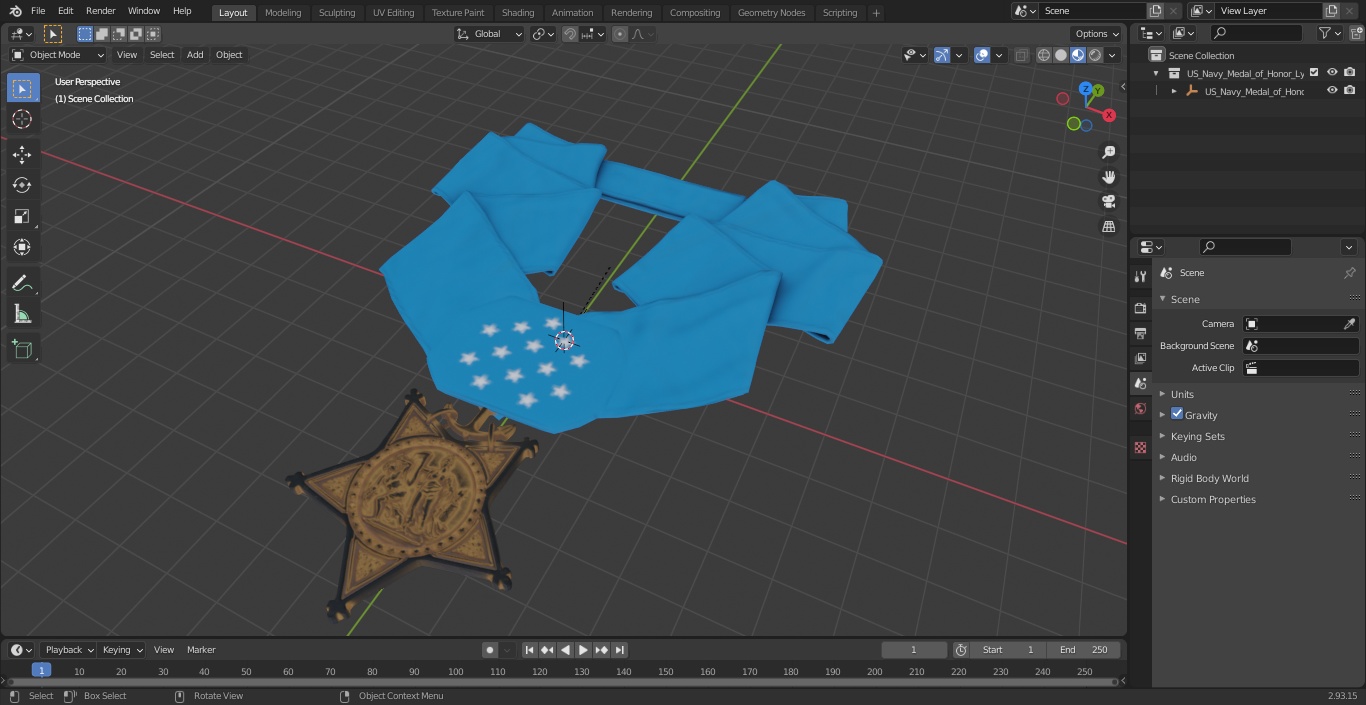The width and height of the screenshot is (1366, 705).
Task: Exclude US_Navy_Medal_of_Honor_Ly collection from view layer
Action: click(1314, 72)
